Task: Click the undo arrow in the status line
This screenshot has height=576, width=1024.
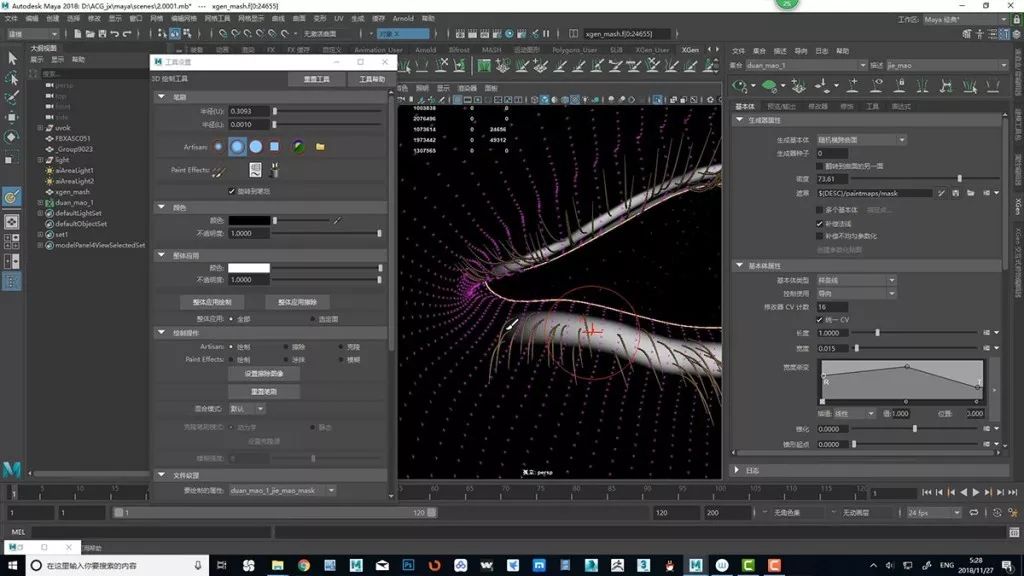Action: (115, 33)
